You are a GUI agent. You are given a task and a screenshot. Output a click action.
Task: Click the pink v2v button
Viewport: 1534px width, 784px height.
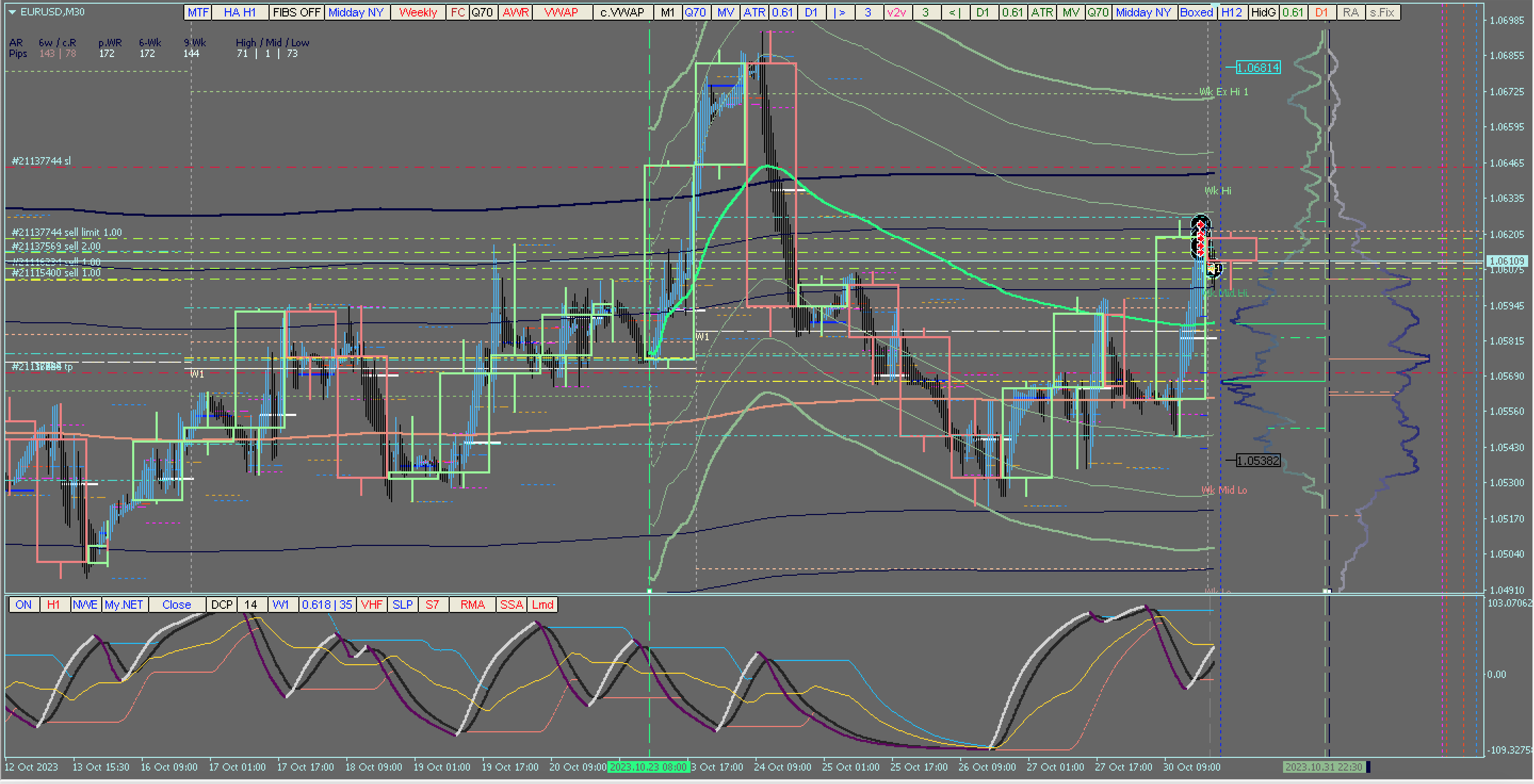896,12
